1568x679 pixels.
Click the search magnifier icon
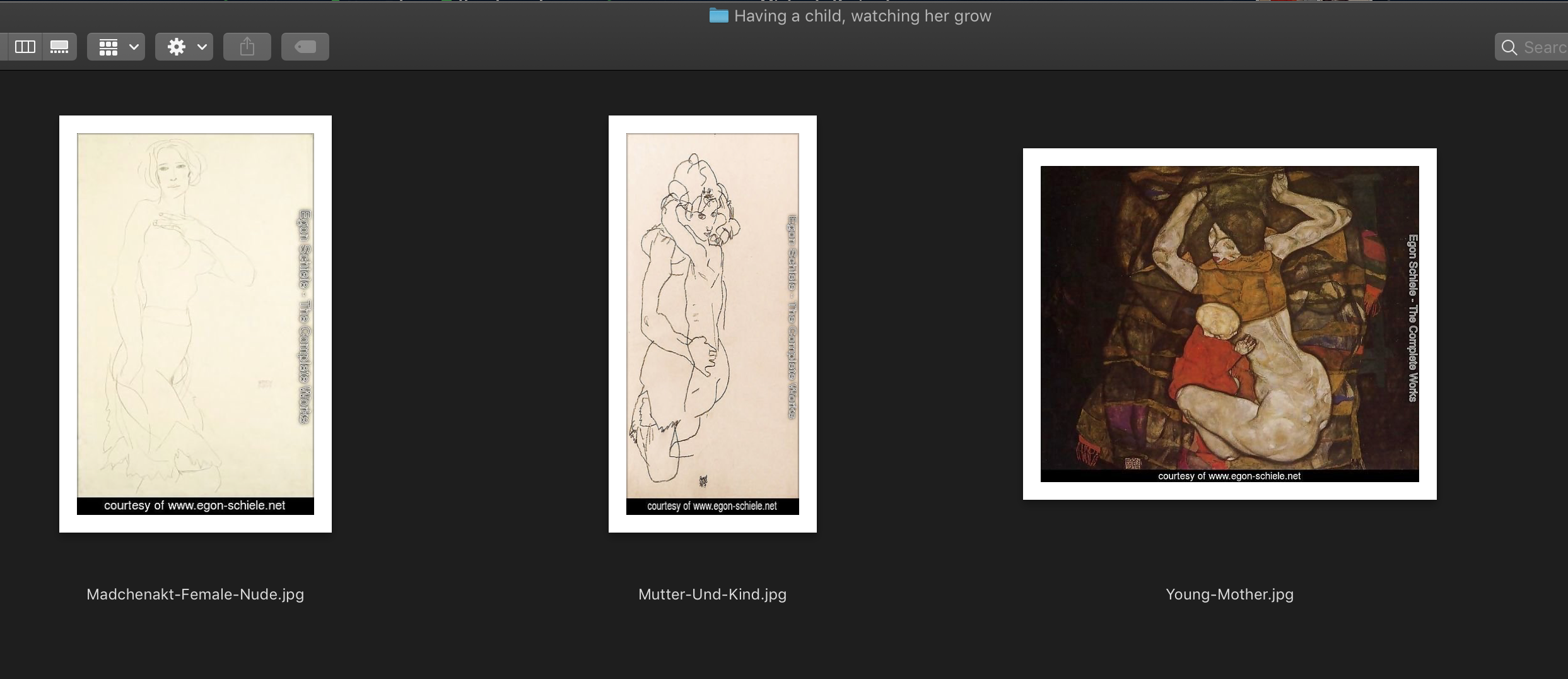1509,47
